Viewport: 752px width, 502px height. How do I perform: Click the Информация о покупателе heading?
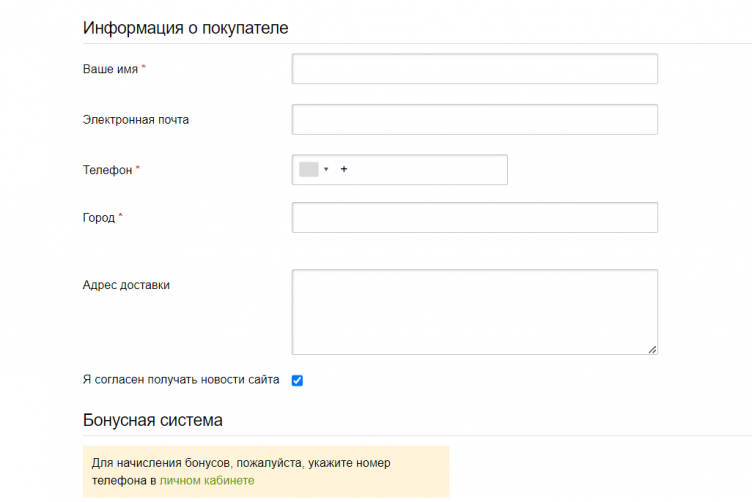click(186, 28)
